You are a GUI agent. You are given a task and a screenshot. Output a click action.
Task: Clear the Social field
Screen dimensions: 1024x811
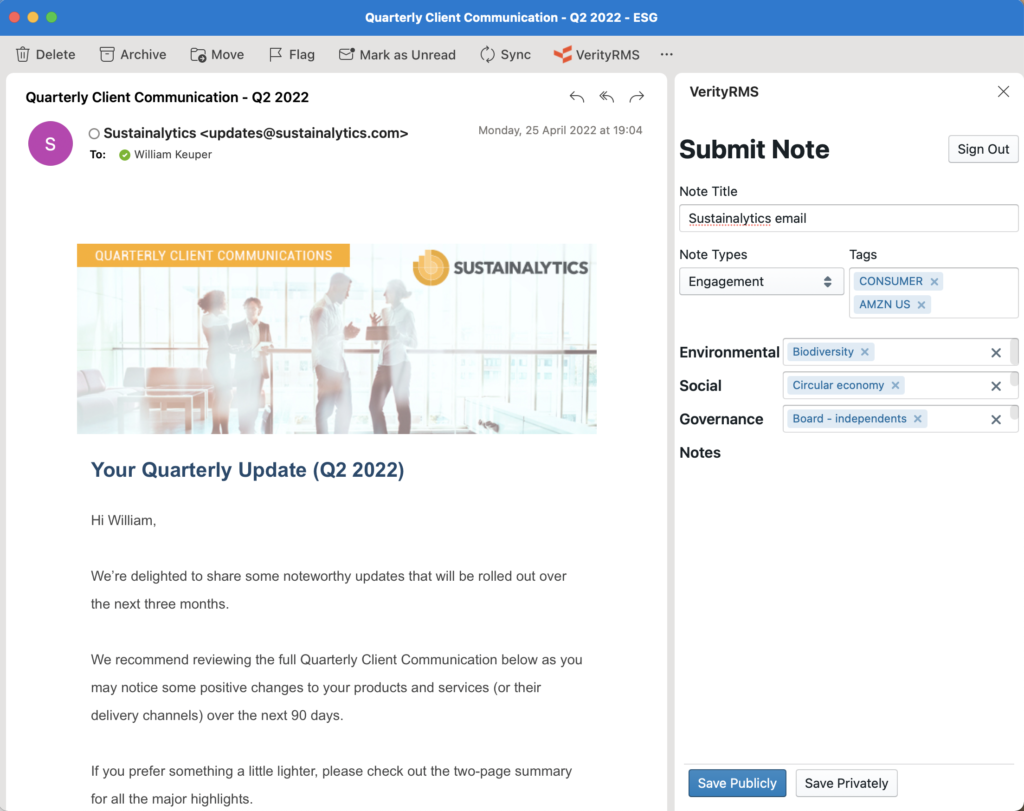click(x=996, y=386)
